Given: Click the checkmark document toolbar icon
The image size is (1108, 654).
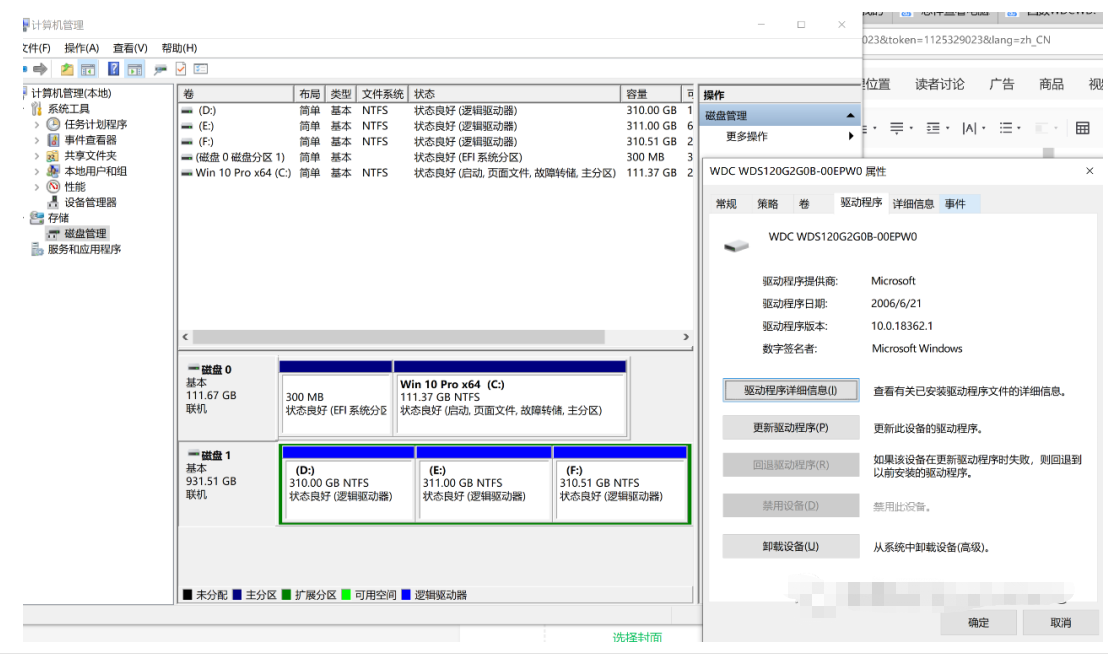Looking at the screenshot, I should tap(181, 69).
